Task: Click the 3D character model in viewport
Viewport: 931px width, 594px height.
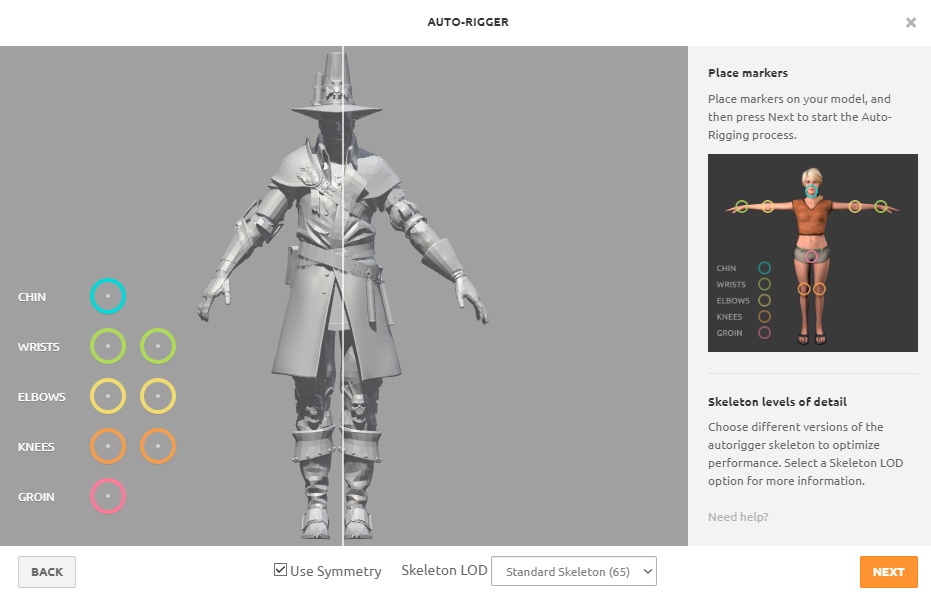Action: tap(343, 296)
